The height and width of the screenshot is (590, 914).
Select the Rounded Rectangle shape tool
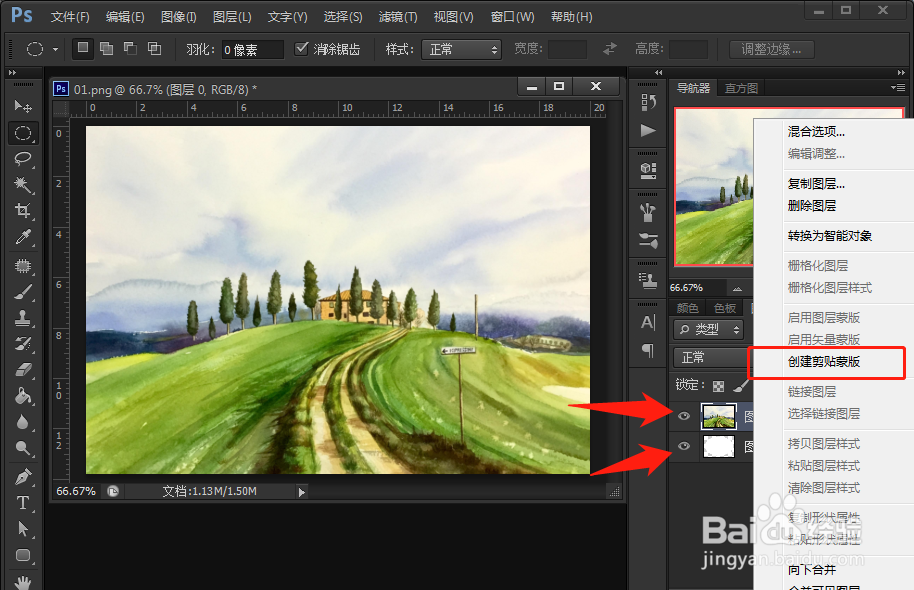tap(23, 554)
